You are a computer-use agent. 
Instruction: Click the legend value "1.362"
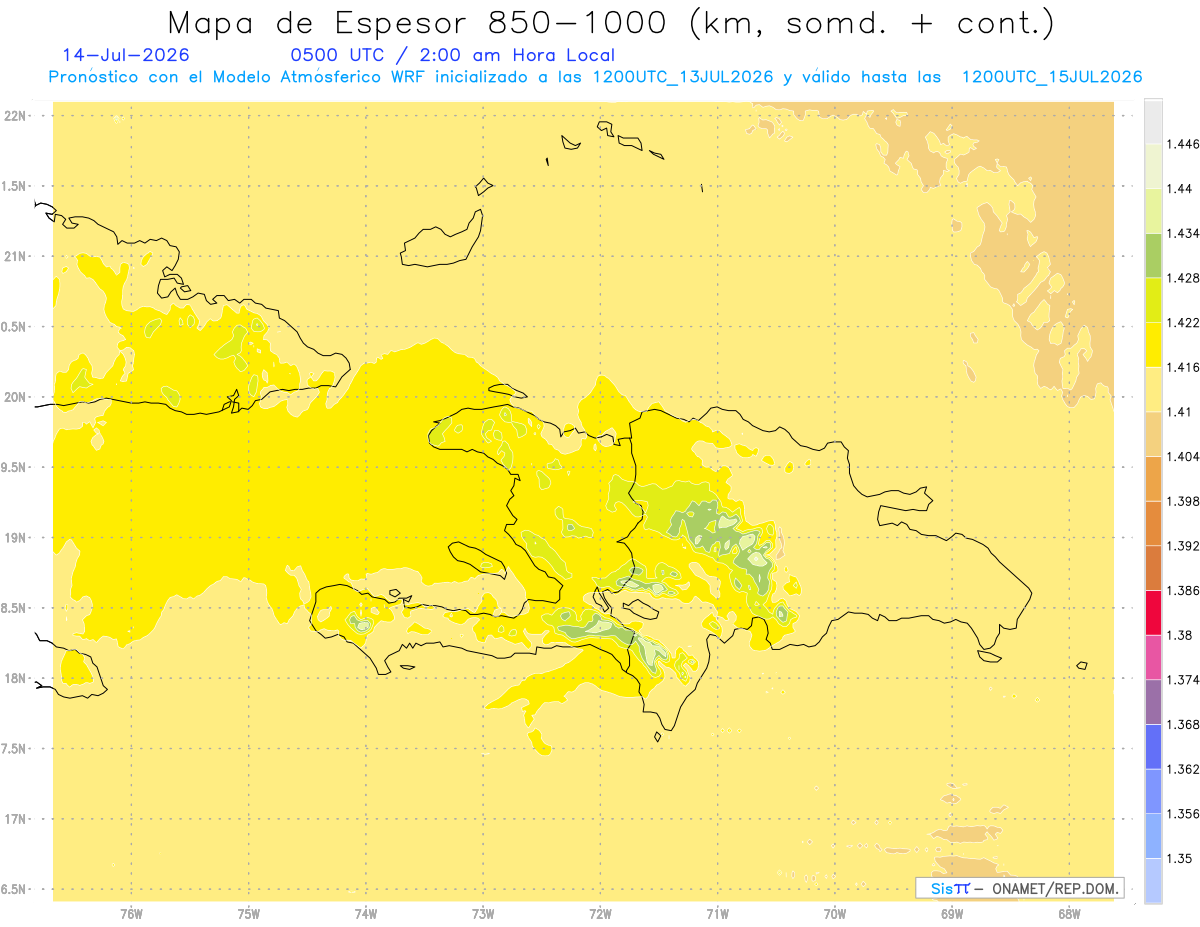[x=1183, y=769]
